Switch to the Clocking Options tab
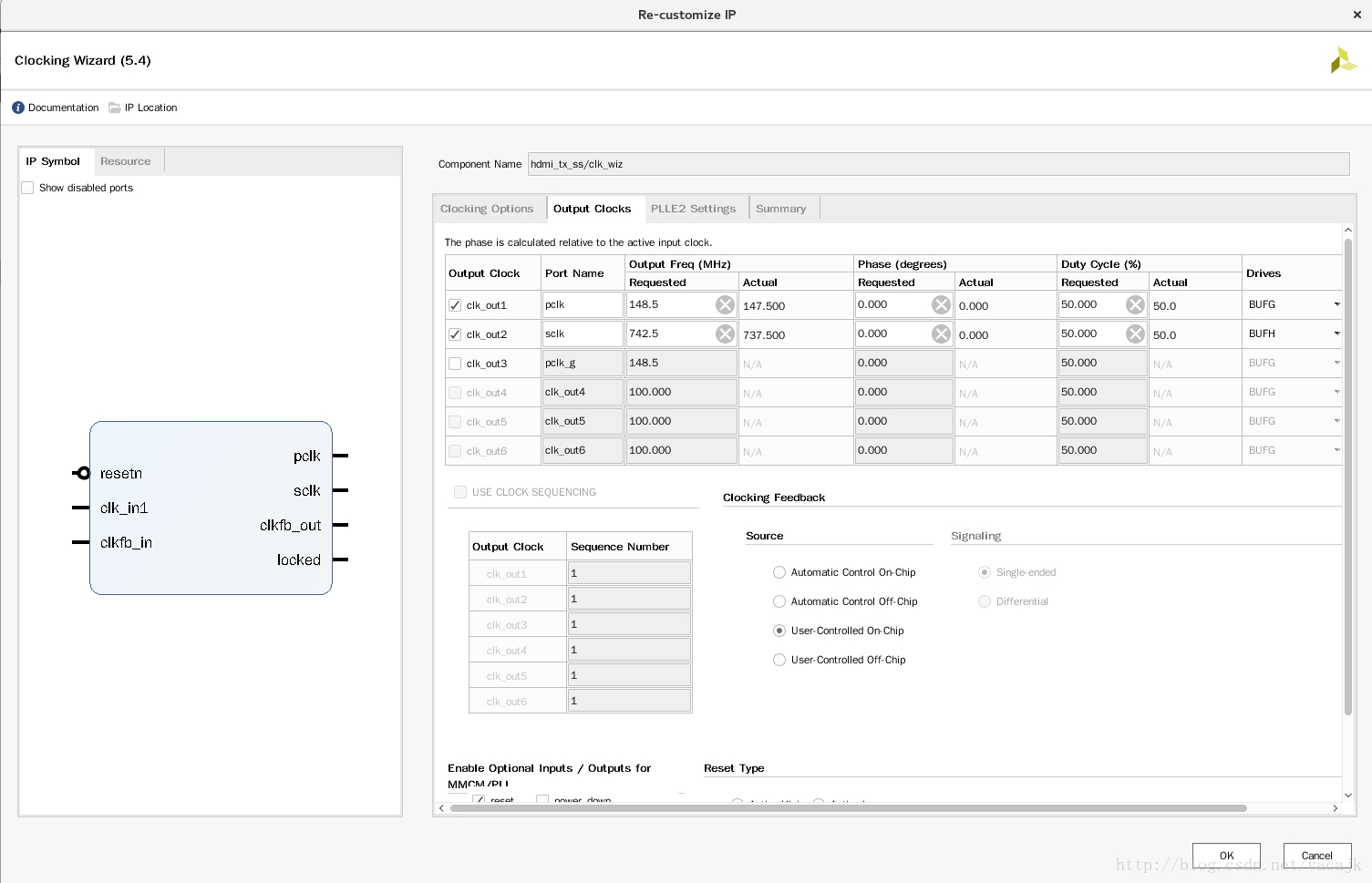1372x883 pixels. click(x=487, y=209)
